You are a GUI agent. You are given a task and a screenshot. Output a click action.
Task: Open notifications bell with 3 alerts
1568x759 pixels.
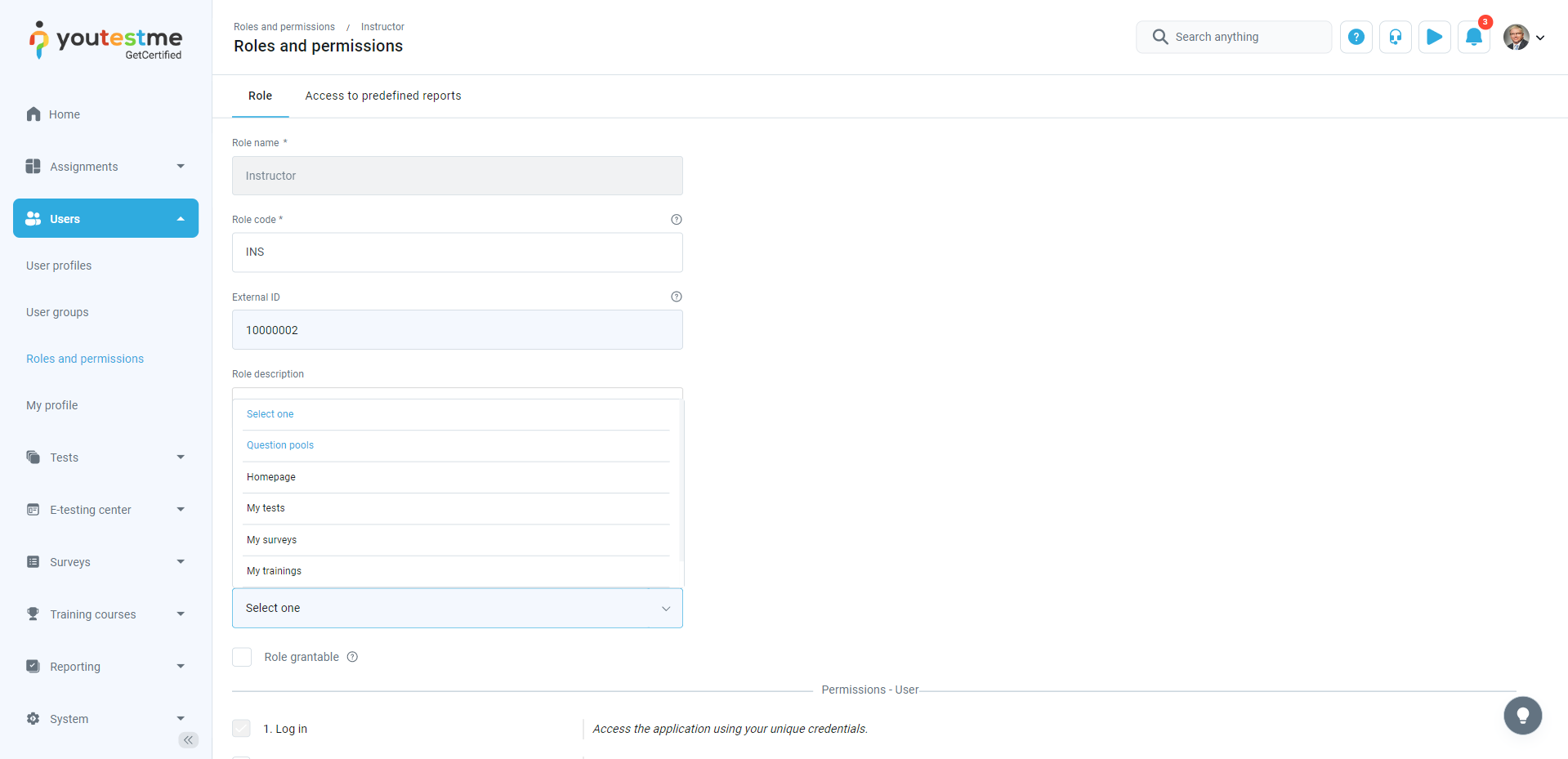(x=1473, y=37)
